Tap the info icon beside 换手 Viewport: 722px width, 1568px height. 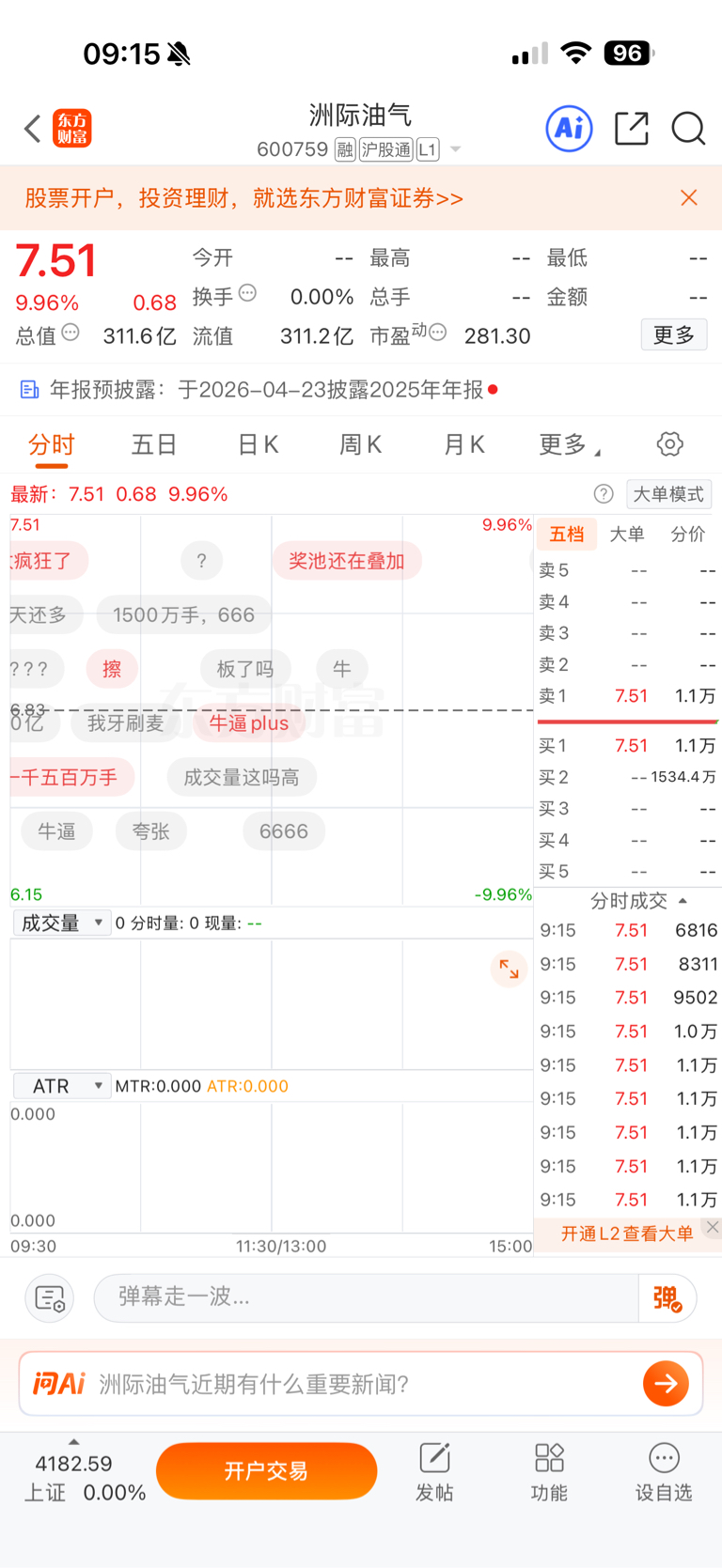[247, 293]
